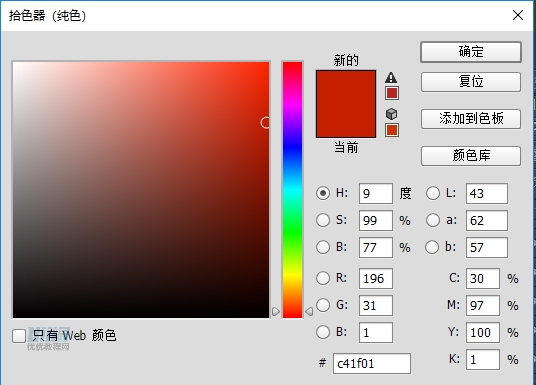536x385 pixels.
Task: Click the left arrow of the hue slider
Action: pos(276,311)
